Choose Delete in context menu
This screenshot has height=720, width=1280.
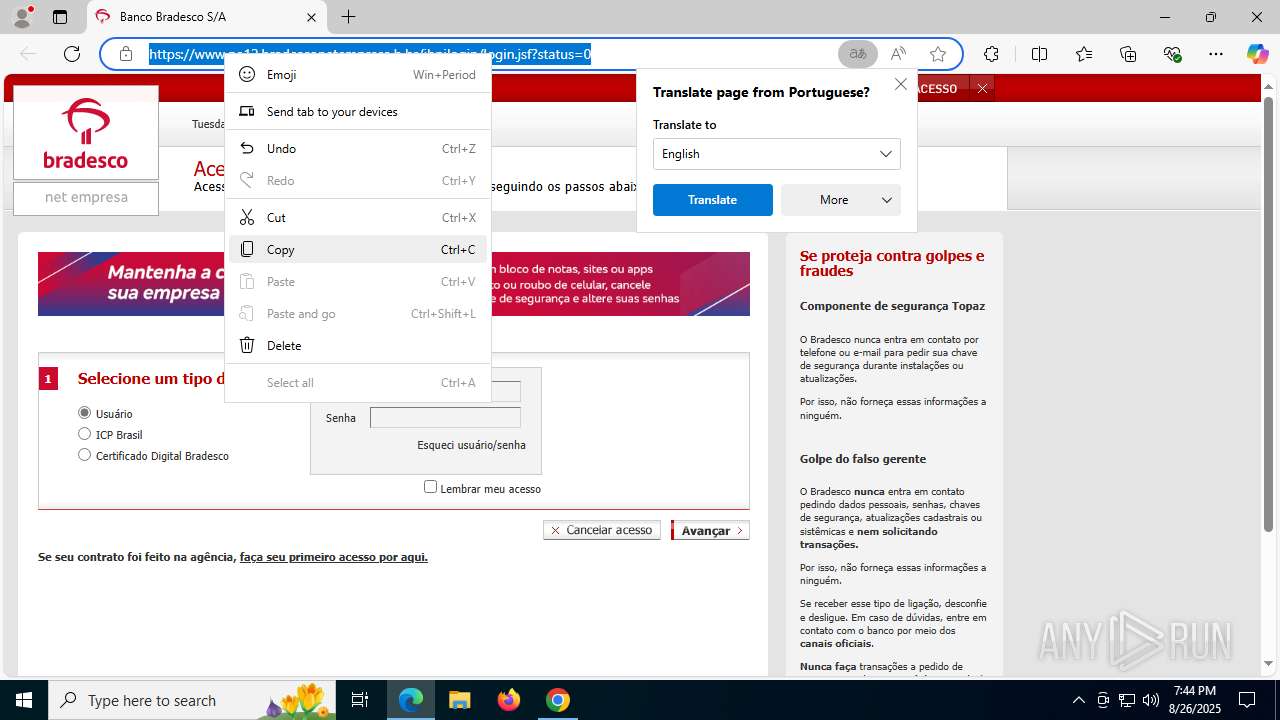point(358,346)
